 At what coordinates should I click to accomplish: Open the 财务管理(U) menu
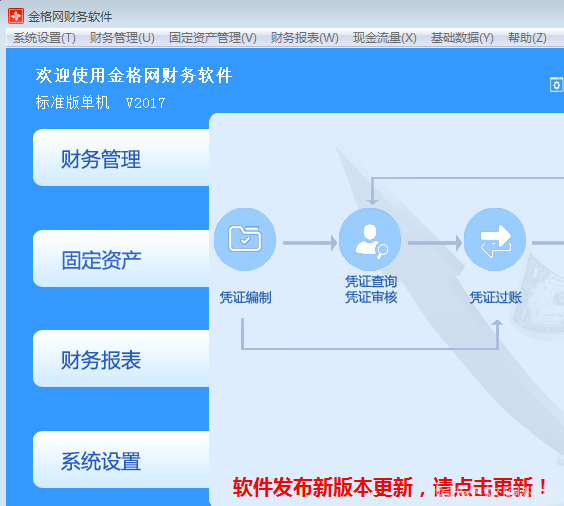click(x=122, y=38)
